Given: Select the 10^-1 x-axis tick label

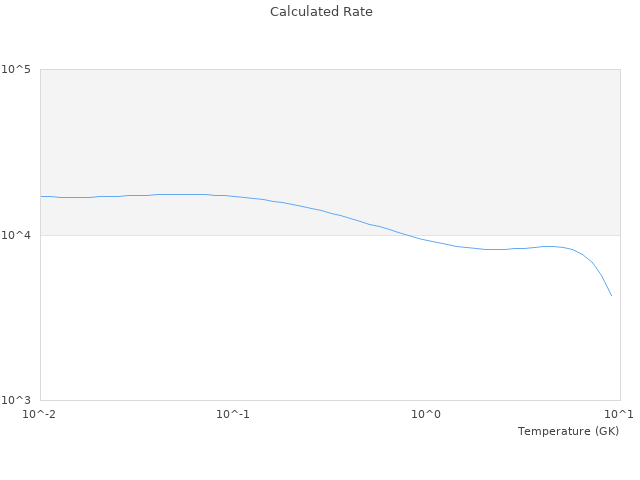Looking at the screenshot, I should point(232,414).
